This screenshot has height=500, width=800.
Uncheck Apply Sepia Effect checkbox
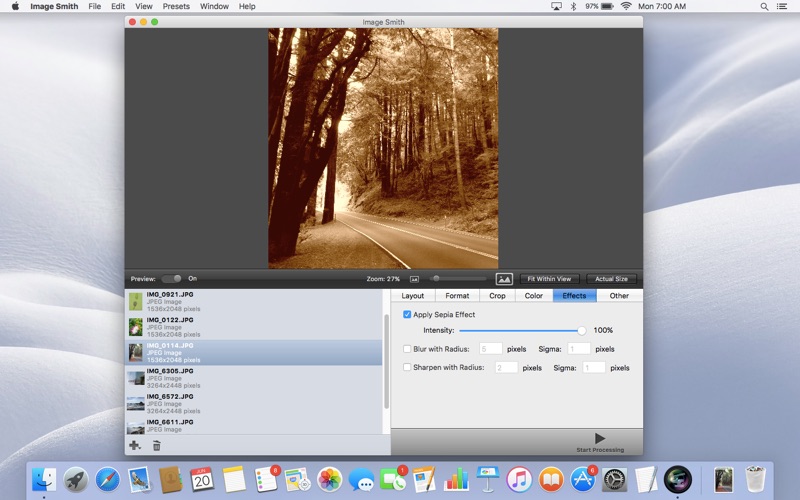[x=407, y=314]
